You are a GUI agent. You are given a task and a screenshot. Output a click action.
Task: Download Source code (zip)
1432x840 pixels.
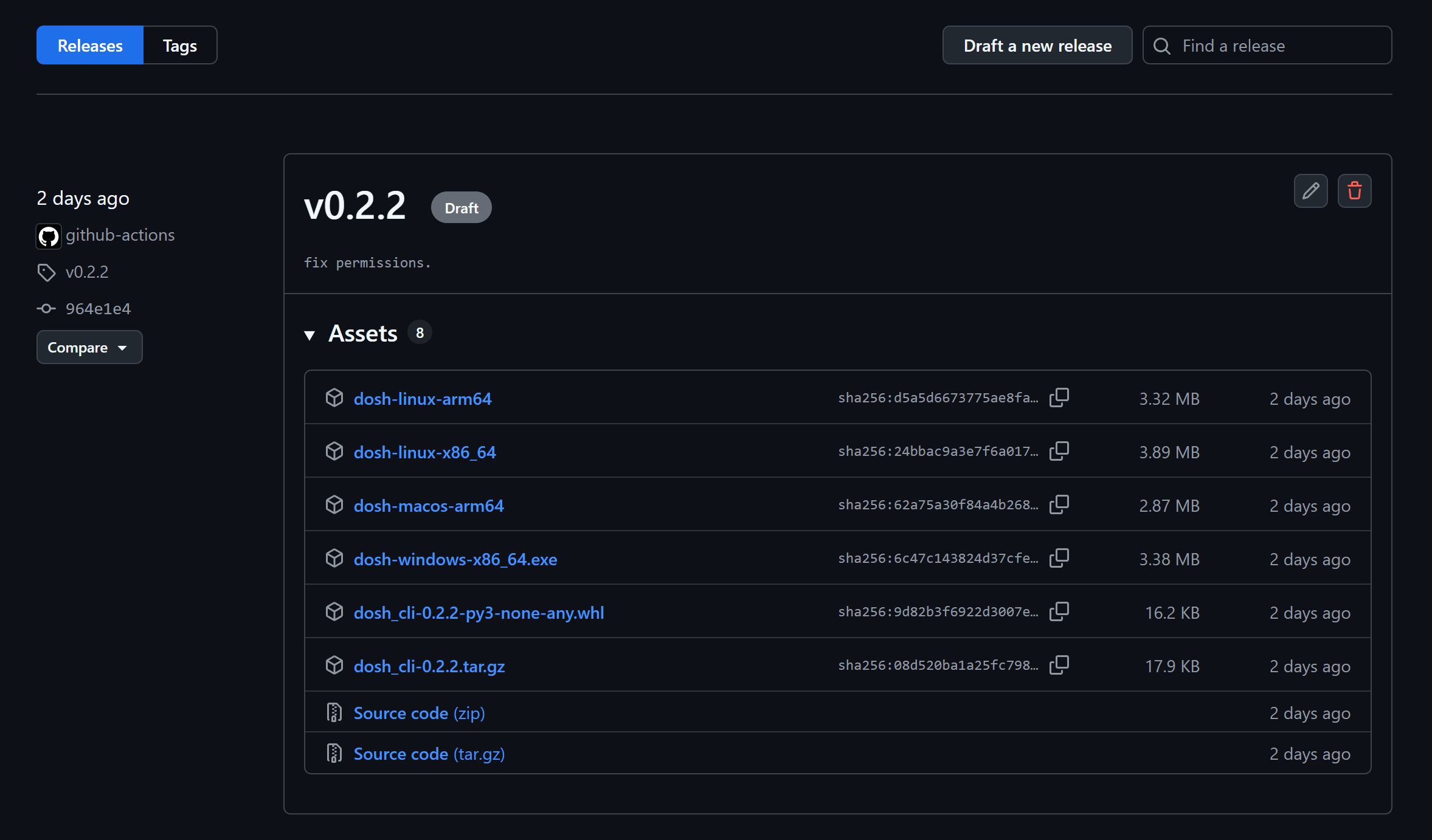(419, 713)
